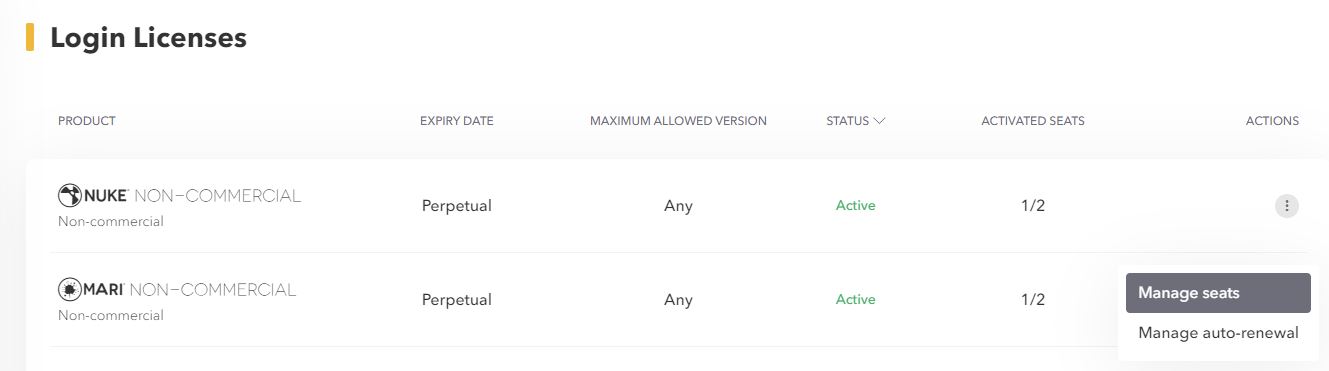Image resolution: width=1329 pixels, height=371 pixels.
Task: Click the Nuke product logo icon
Action: coord(70,196)
